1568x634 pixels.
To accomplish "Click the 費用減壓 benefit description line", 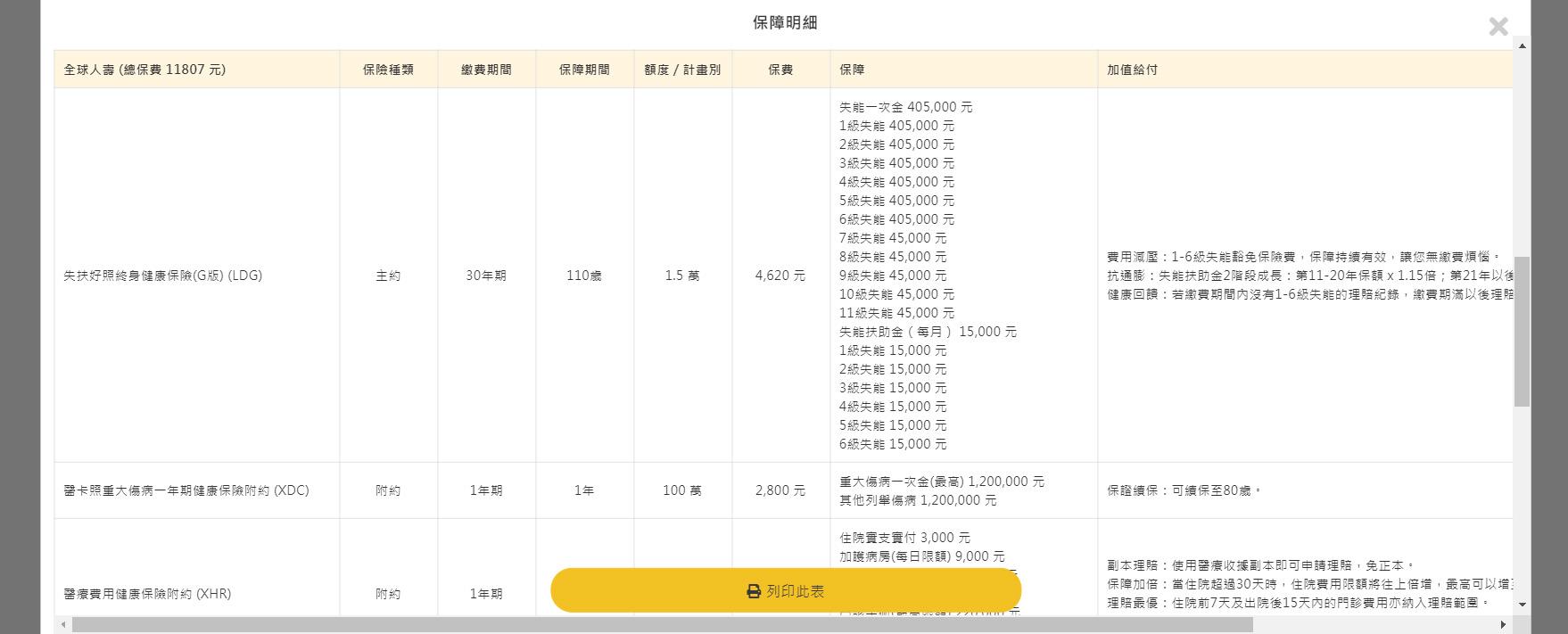I will click(1306, 257).
